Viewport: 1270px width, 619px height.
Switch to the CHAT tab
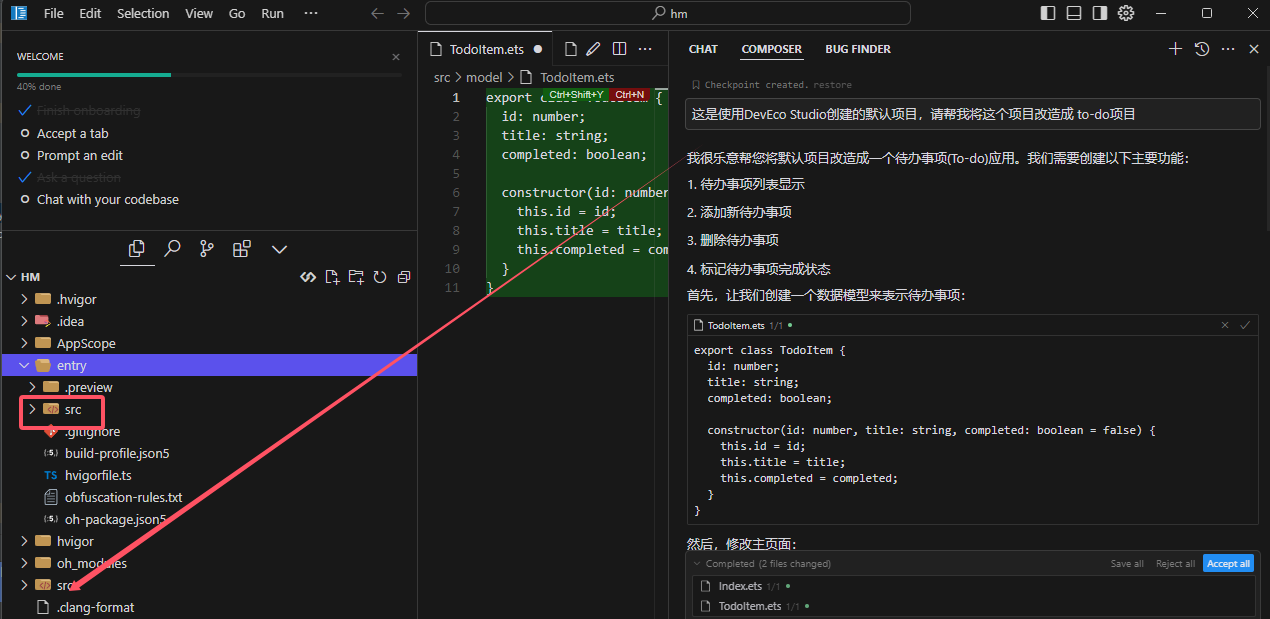[x=703, y=49]
